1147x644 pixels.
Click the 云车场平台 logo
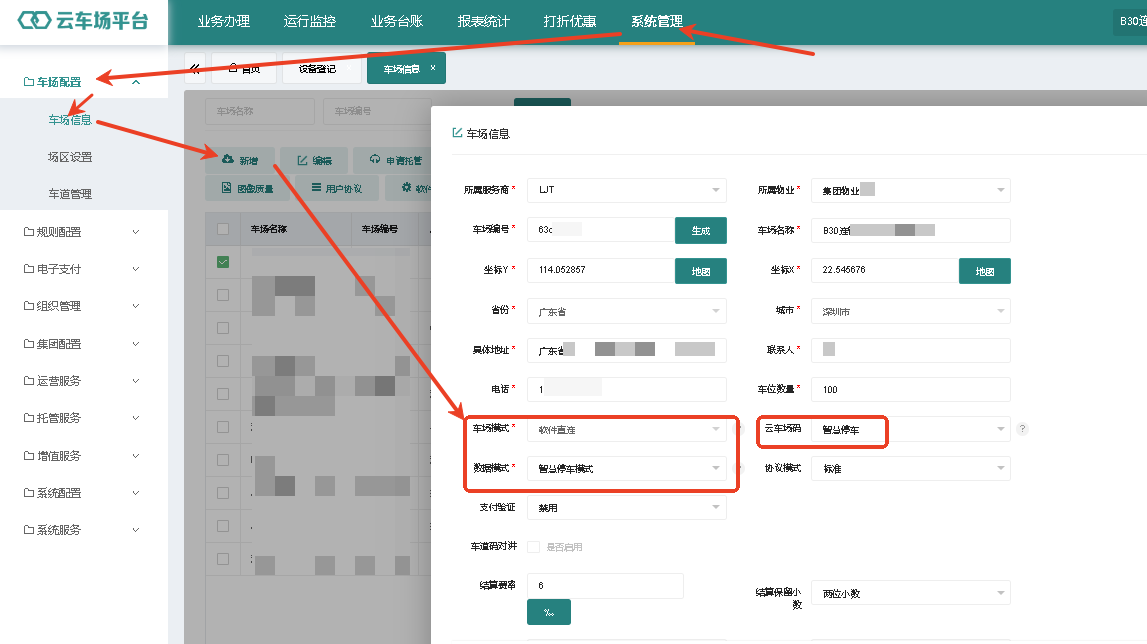(x=83, y=20)
